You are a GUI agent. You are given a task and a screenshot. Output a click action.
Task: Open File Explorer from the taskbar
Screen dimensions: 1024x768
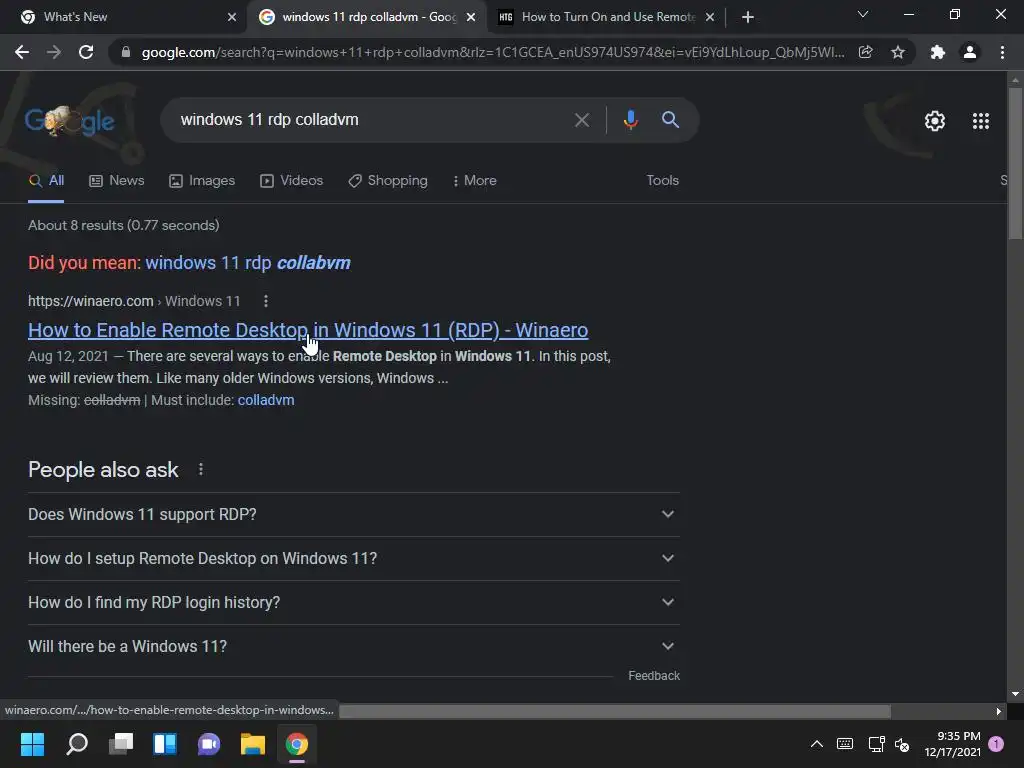[253, 744]
